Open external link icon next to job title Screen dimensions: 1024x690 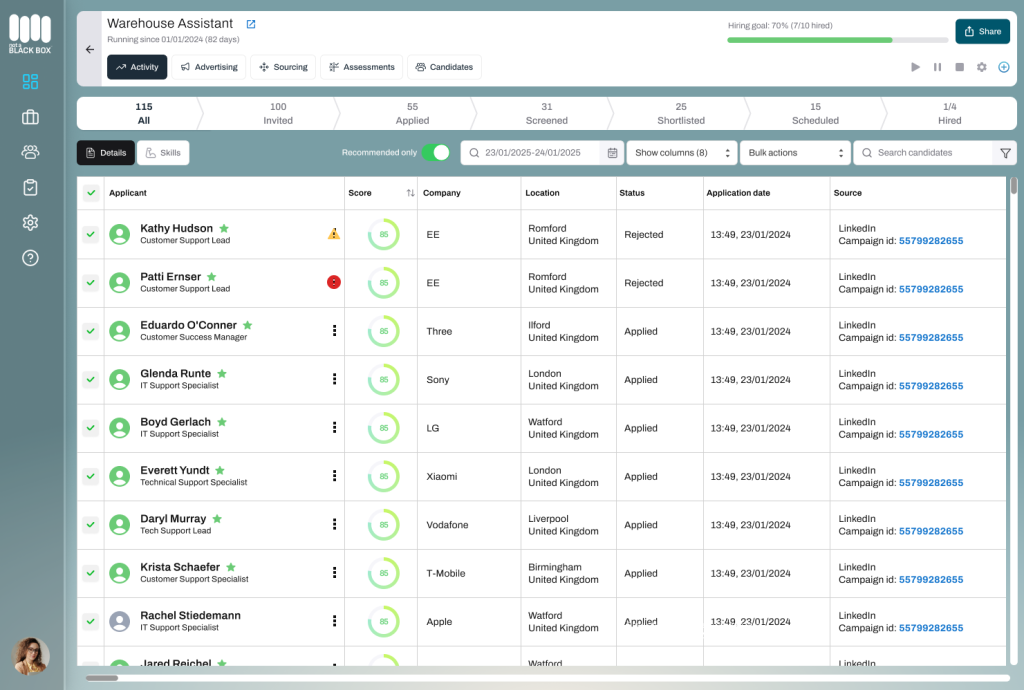coord(251,24)
